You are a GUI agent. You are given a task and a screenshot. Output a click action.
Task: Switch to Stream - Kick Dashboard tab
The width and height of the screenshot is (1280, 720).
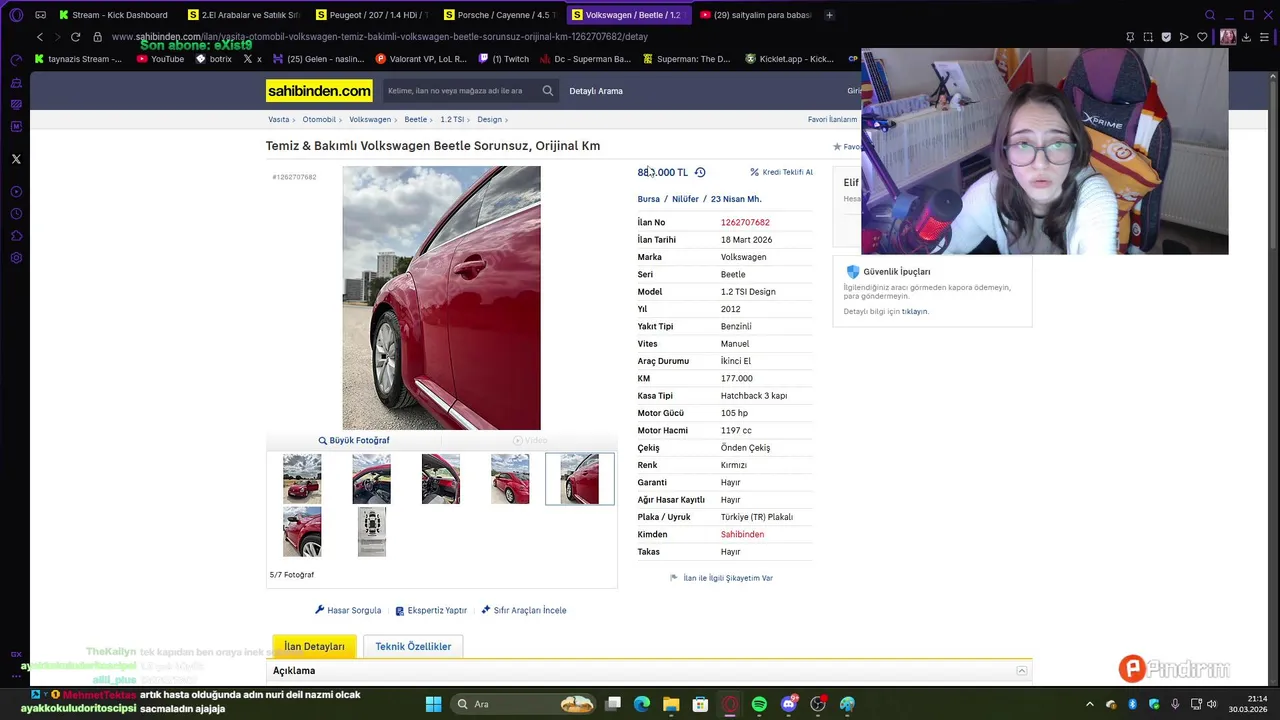click(x=113, y=15)
